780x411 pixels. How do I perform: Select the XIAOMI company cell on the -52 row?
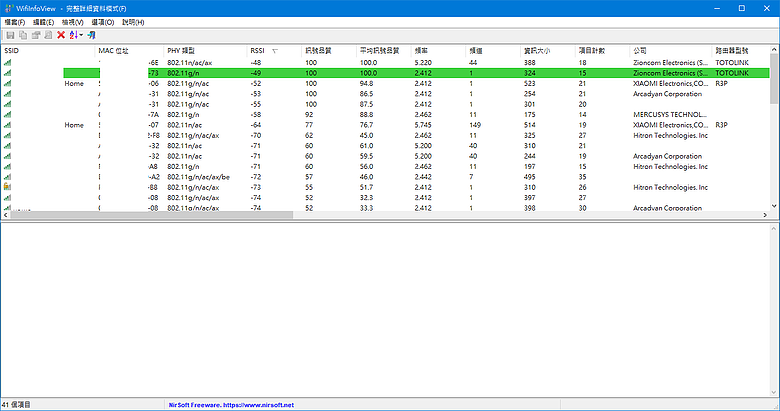pos(670,84)
